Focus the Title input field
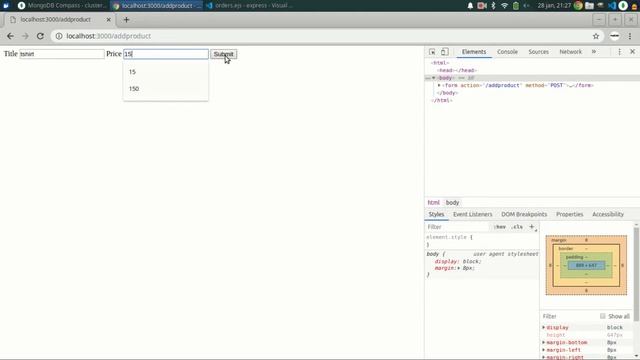The height and width of the screenshot is (360, 640). [62, 54]
